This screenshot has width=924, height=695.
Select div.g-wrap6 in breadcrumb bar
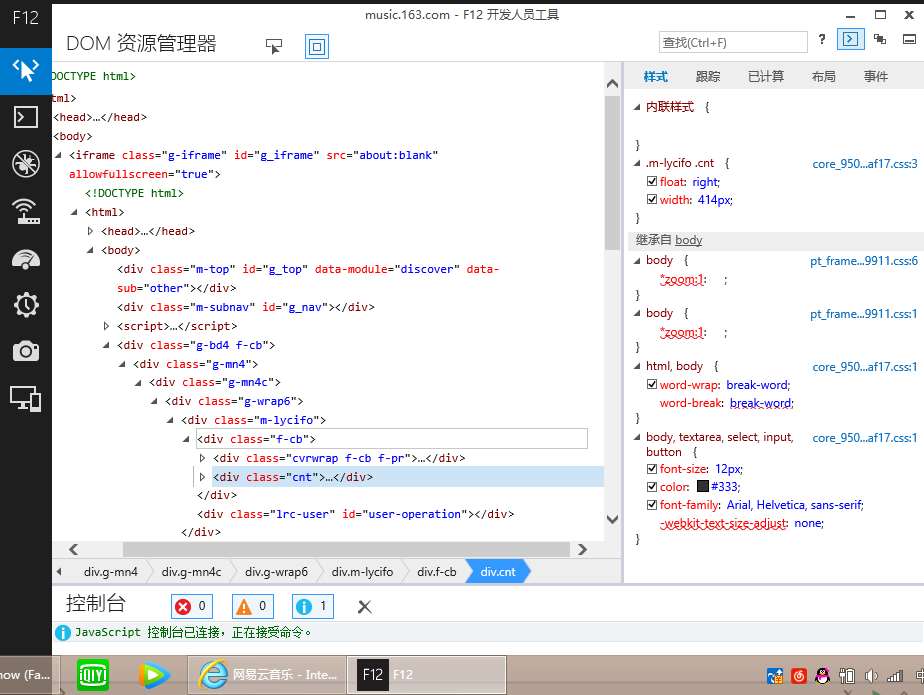pos(276,572)
